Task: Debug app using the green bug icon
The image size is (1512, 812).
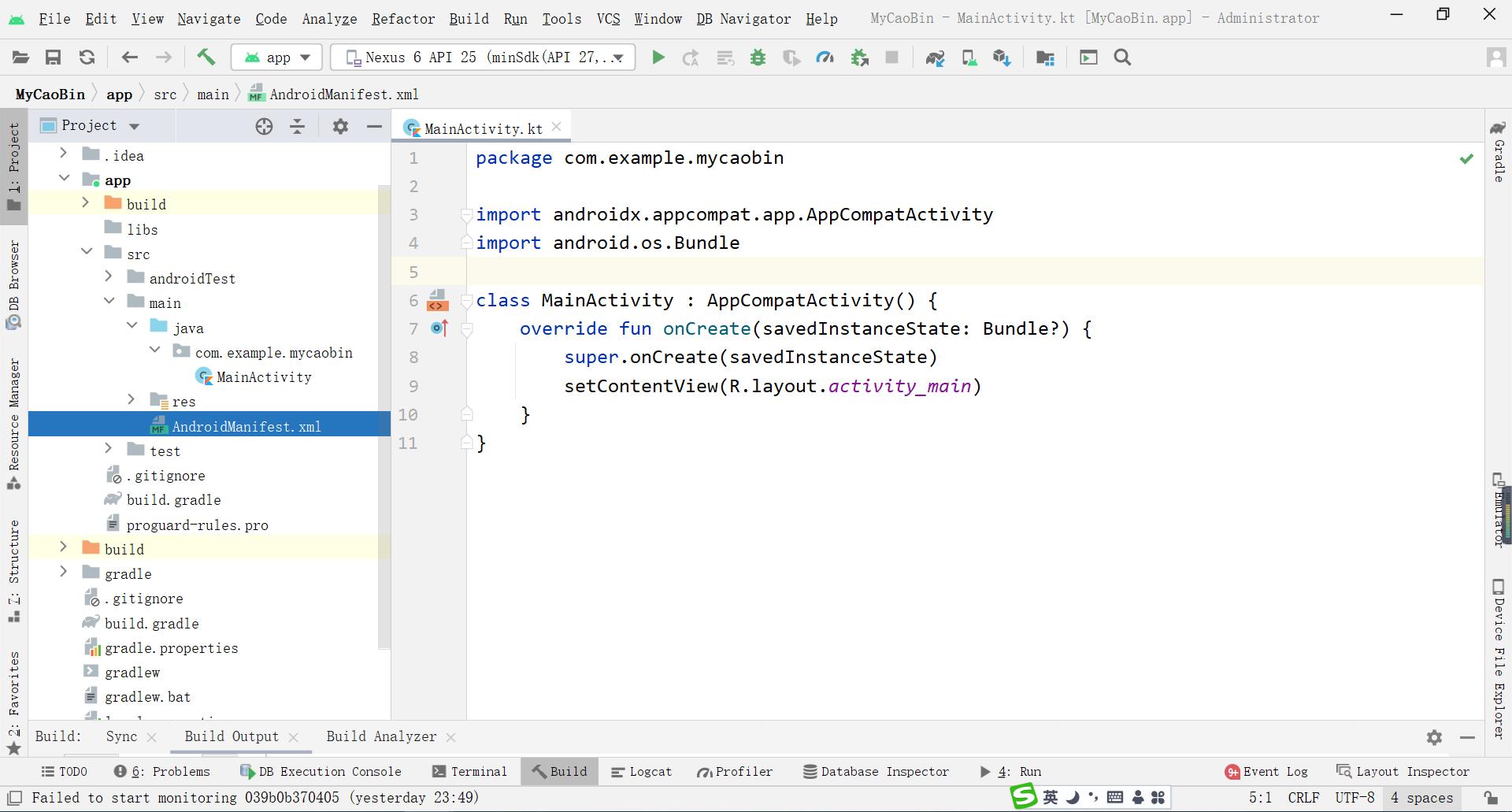Action: click(x=758, y=57)
